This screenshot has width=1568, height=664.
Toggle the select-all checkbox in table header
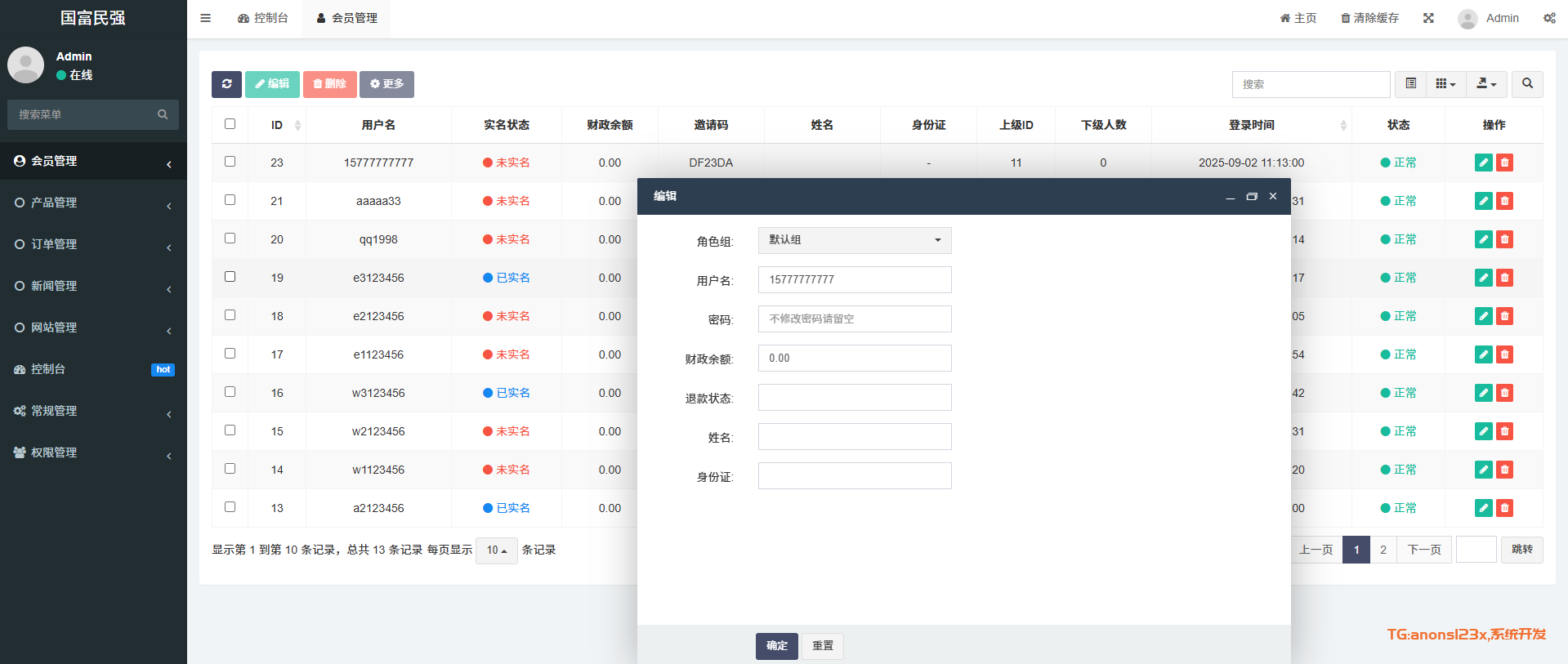coord(230,124)
